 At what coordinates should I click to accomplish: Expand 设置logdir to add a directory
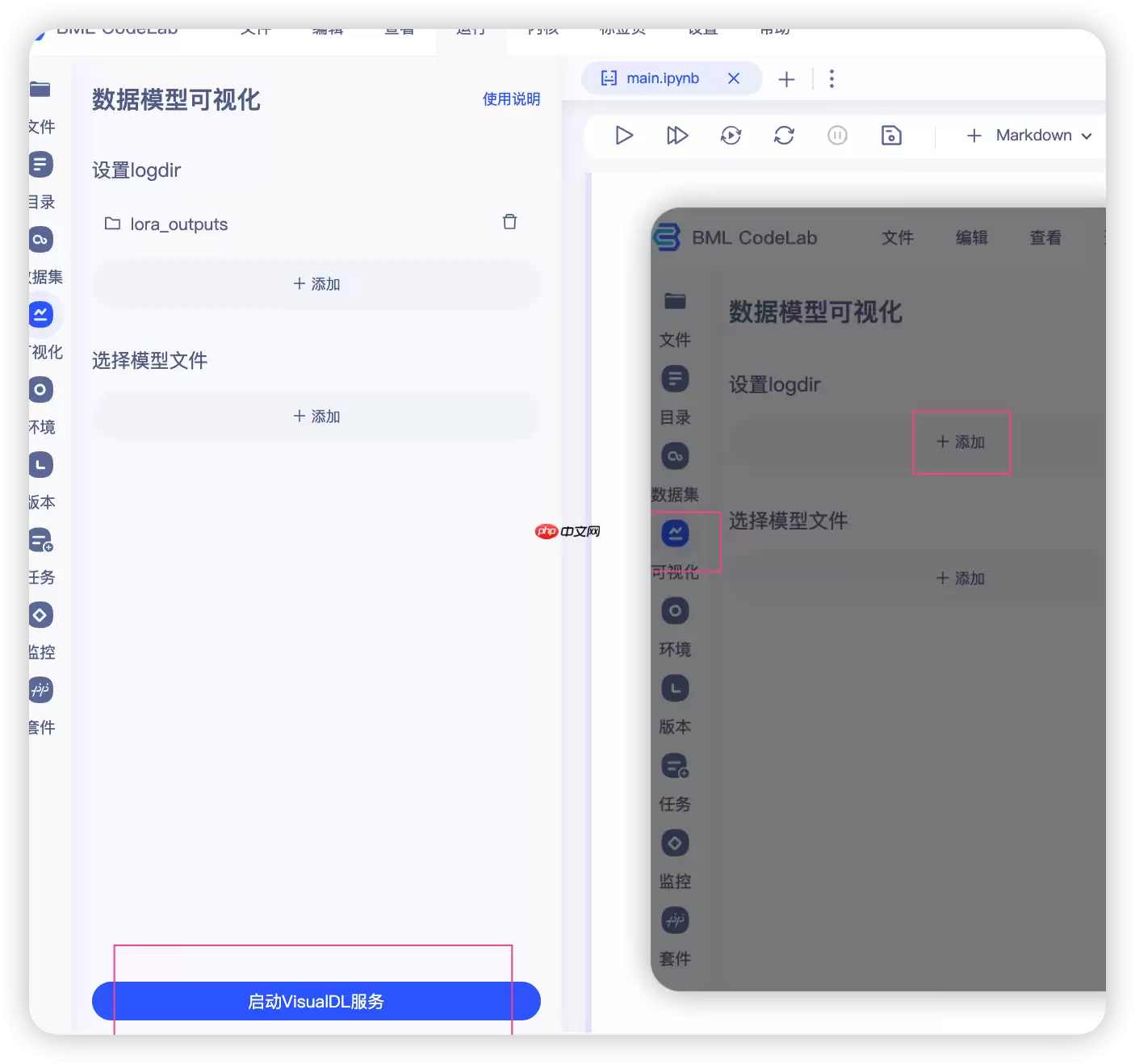click(x=316, y=284)
